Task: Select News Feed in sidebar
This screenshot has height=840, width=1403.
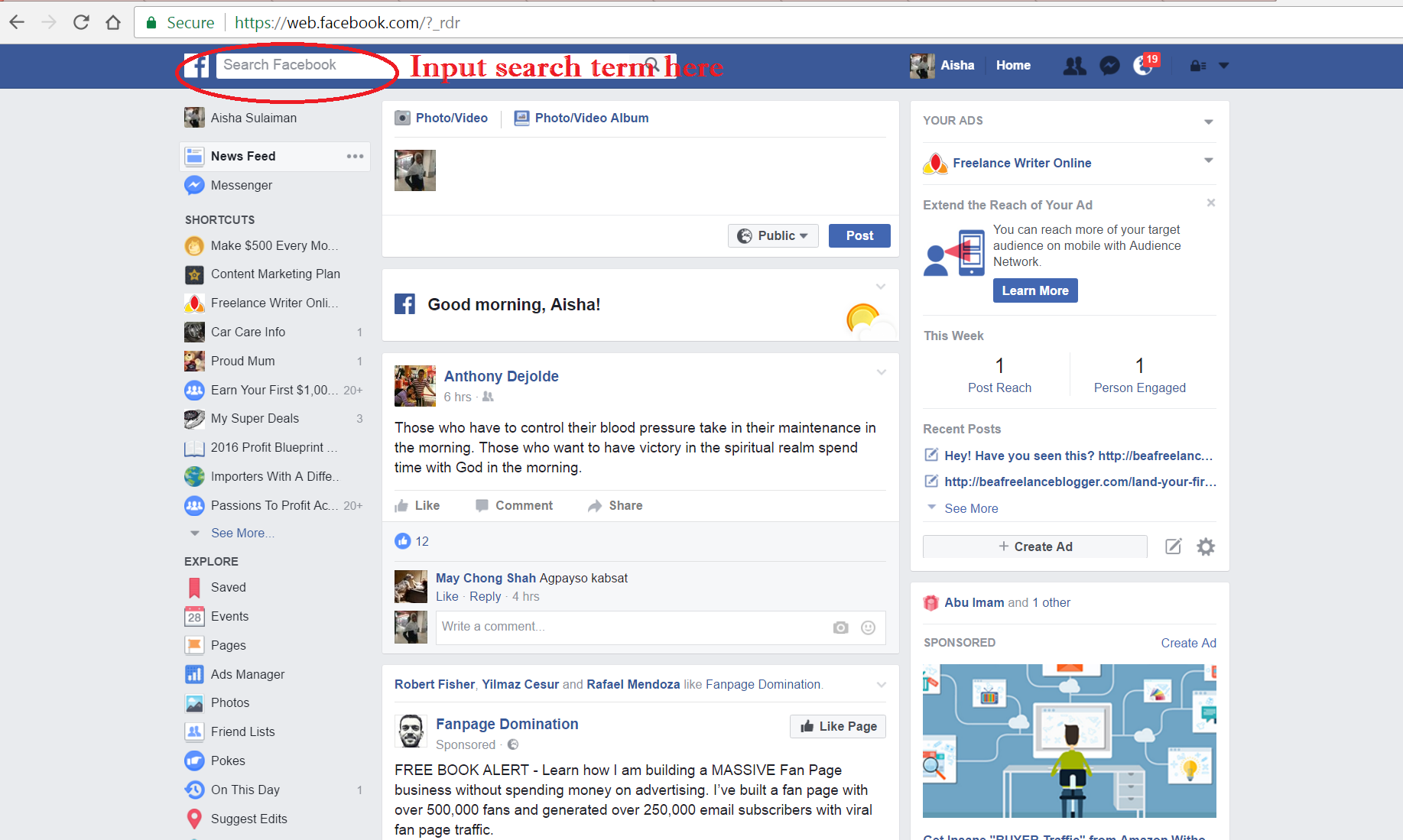Action: (x=243, y=156)
